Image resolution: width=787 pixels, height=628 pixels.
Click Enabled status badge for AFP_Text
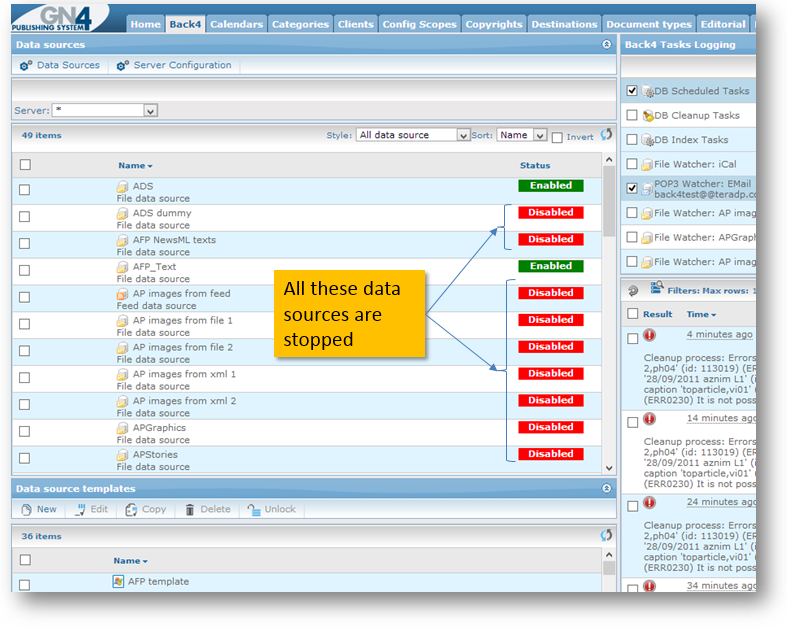pyautogui.click(x=551, y=266)
